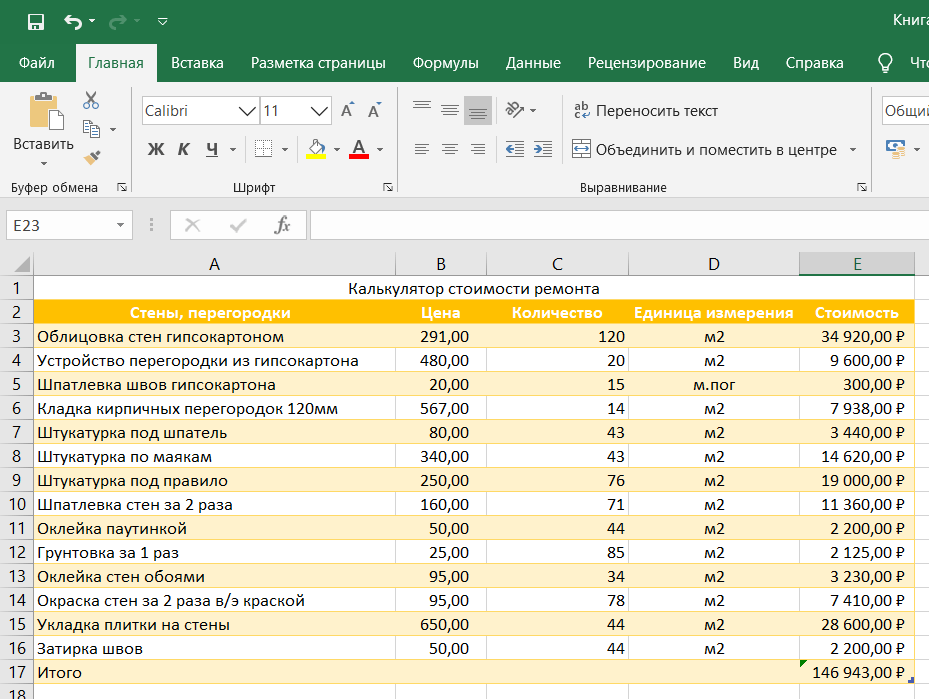Click the yellow fill color bucket swatch
The height and width of the screenshot is (699, 929).
(316, 150)
